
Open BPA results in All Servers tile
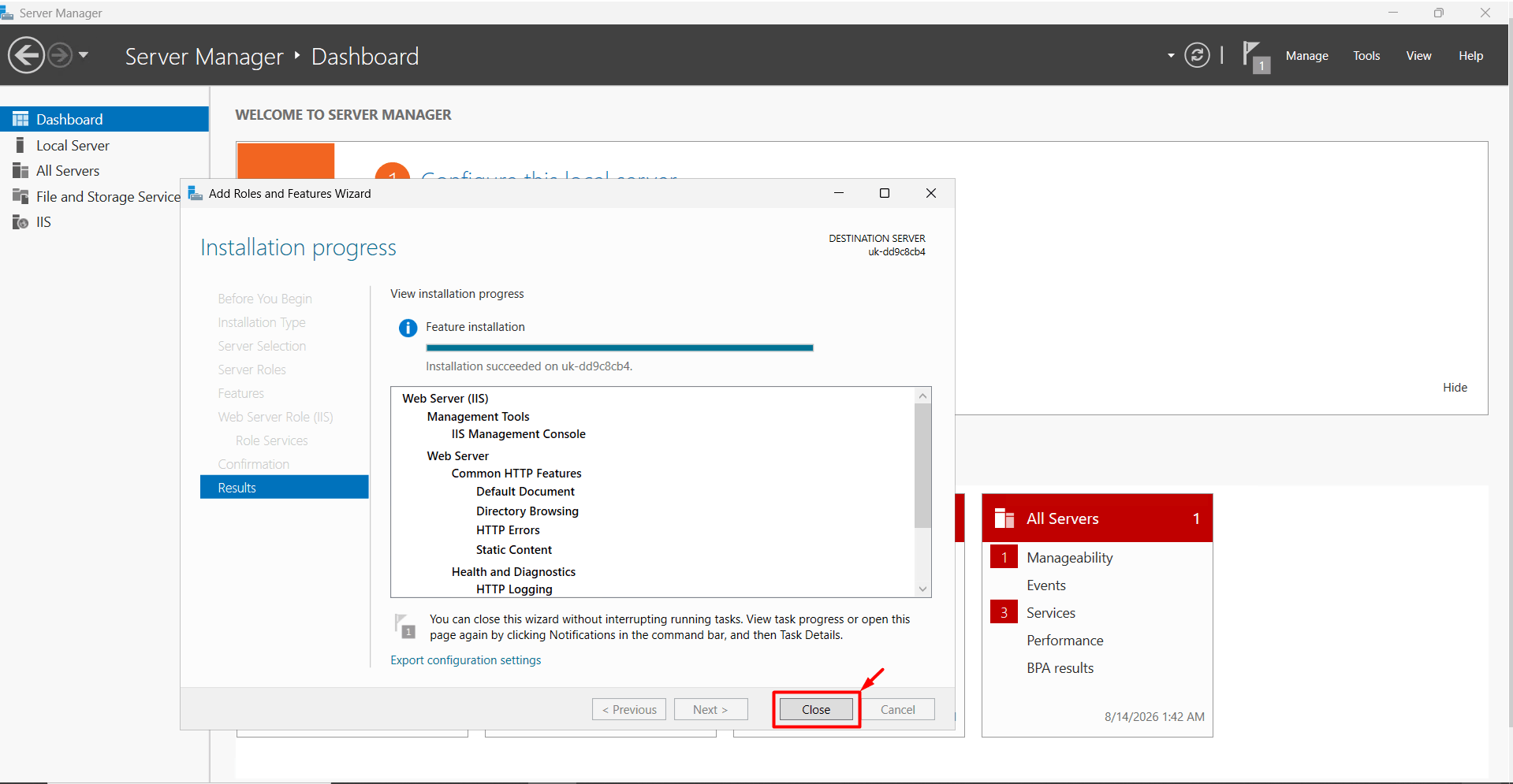click(1060, 668)
